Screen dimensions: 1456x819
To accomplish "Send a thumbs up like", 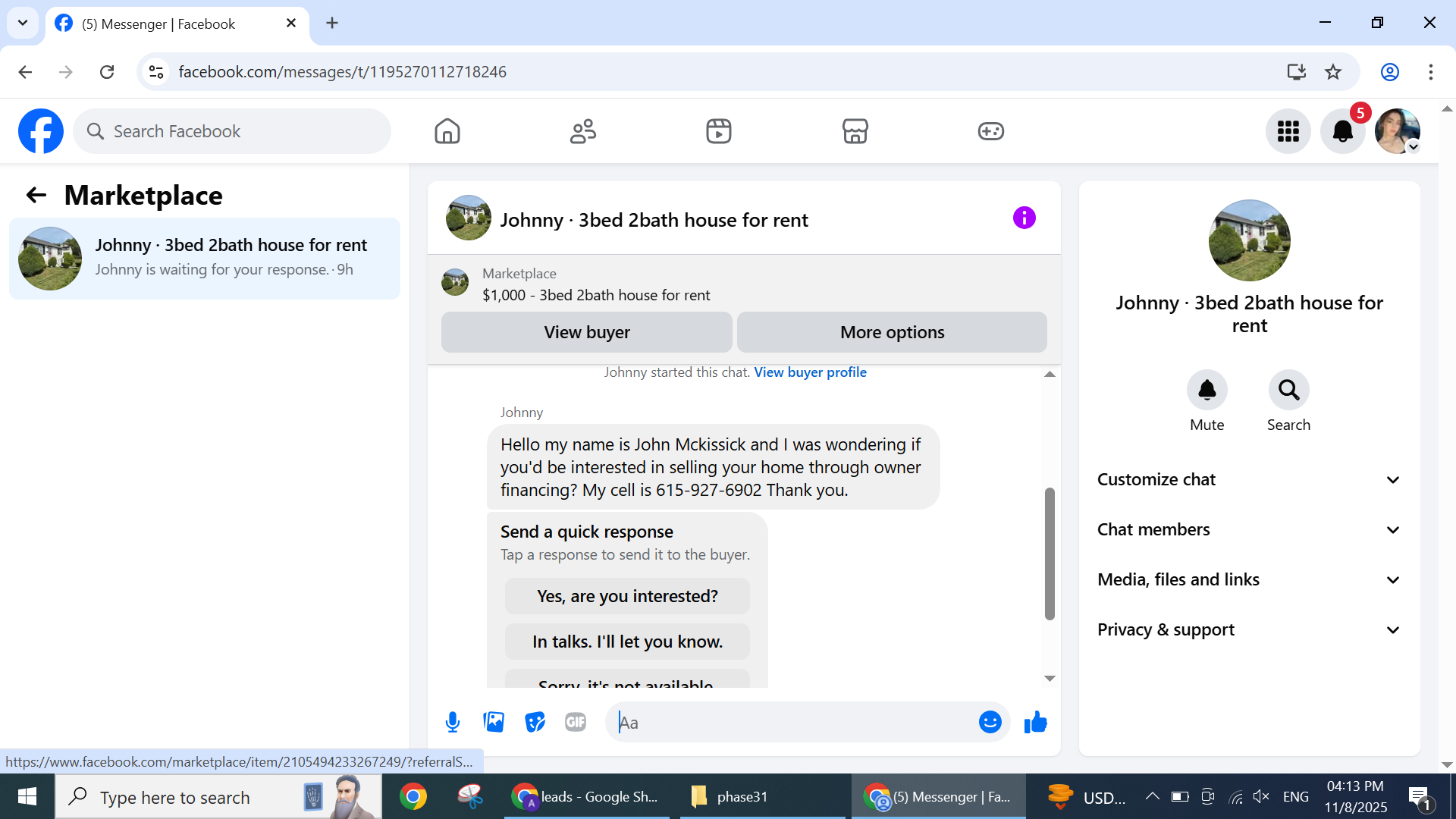I will [1035, 722].
